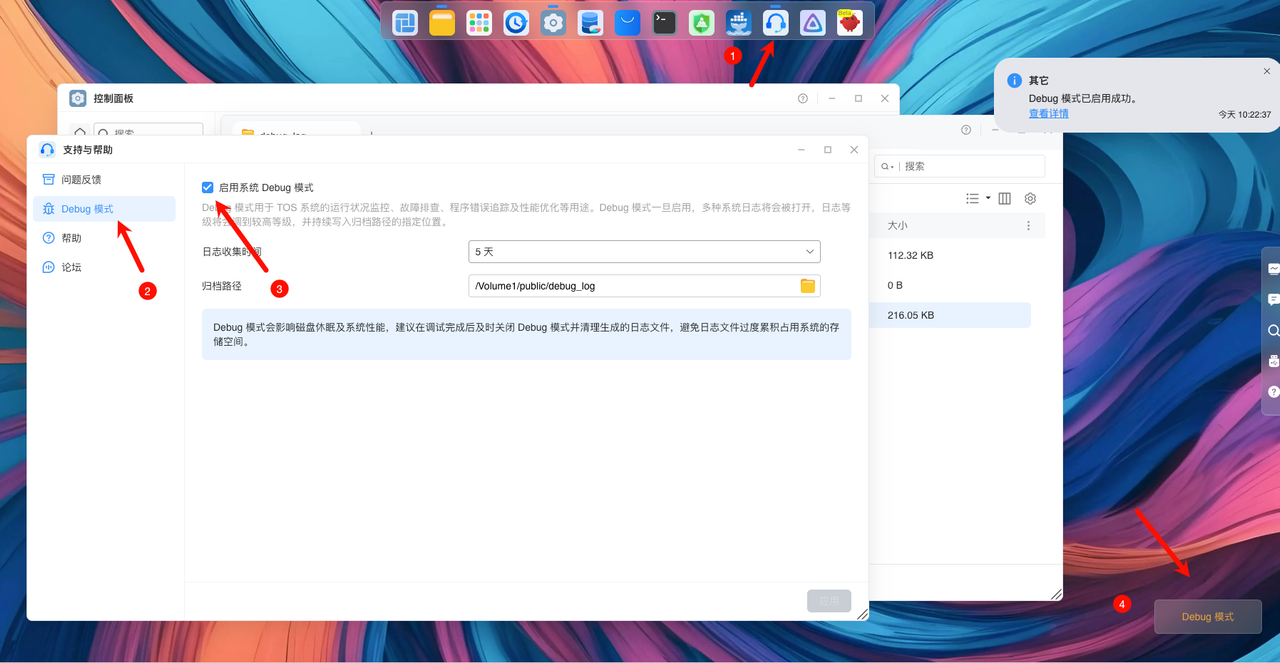Click the help icon in file manager title bar
Viewport: 1280px width, 663px height.
pos(966,130)
